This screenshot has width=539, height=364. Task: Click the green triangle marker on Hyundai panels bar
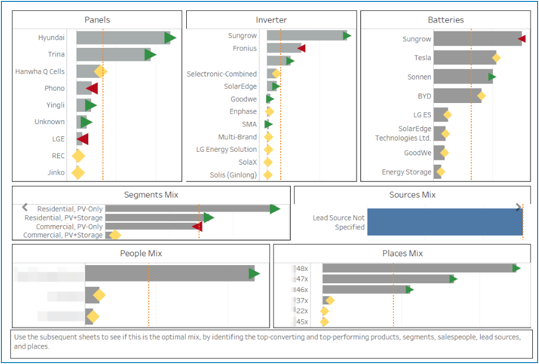pos(170,38)
